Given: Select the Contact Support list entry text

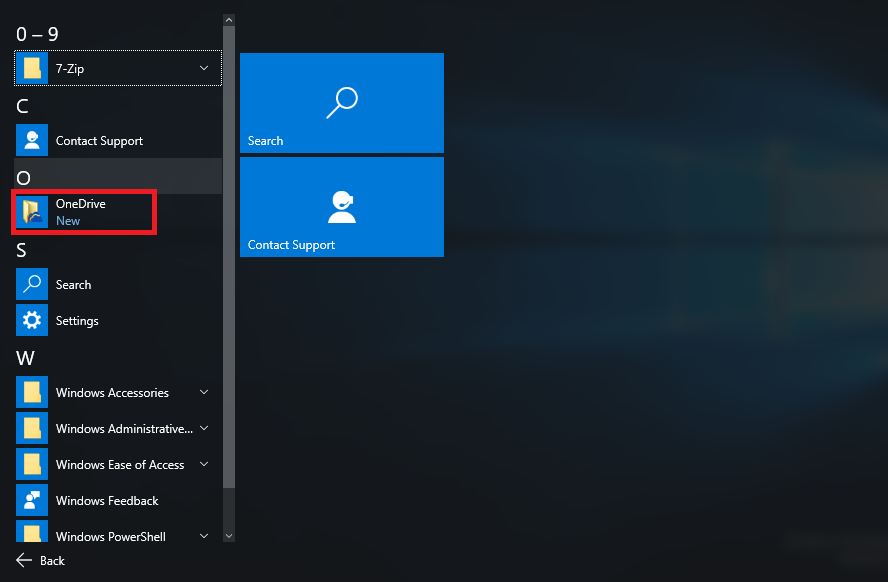Looking at the screenshot, I should (x=99, y=141).
